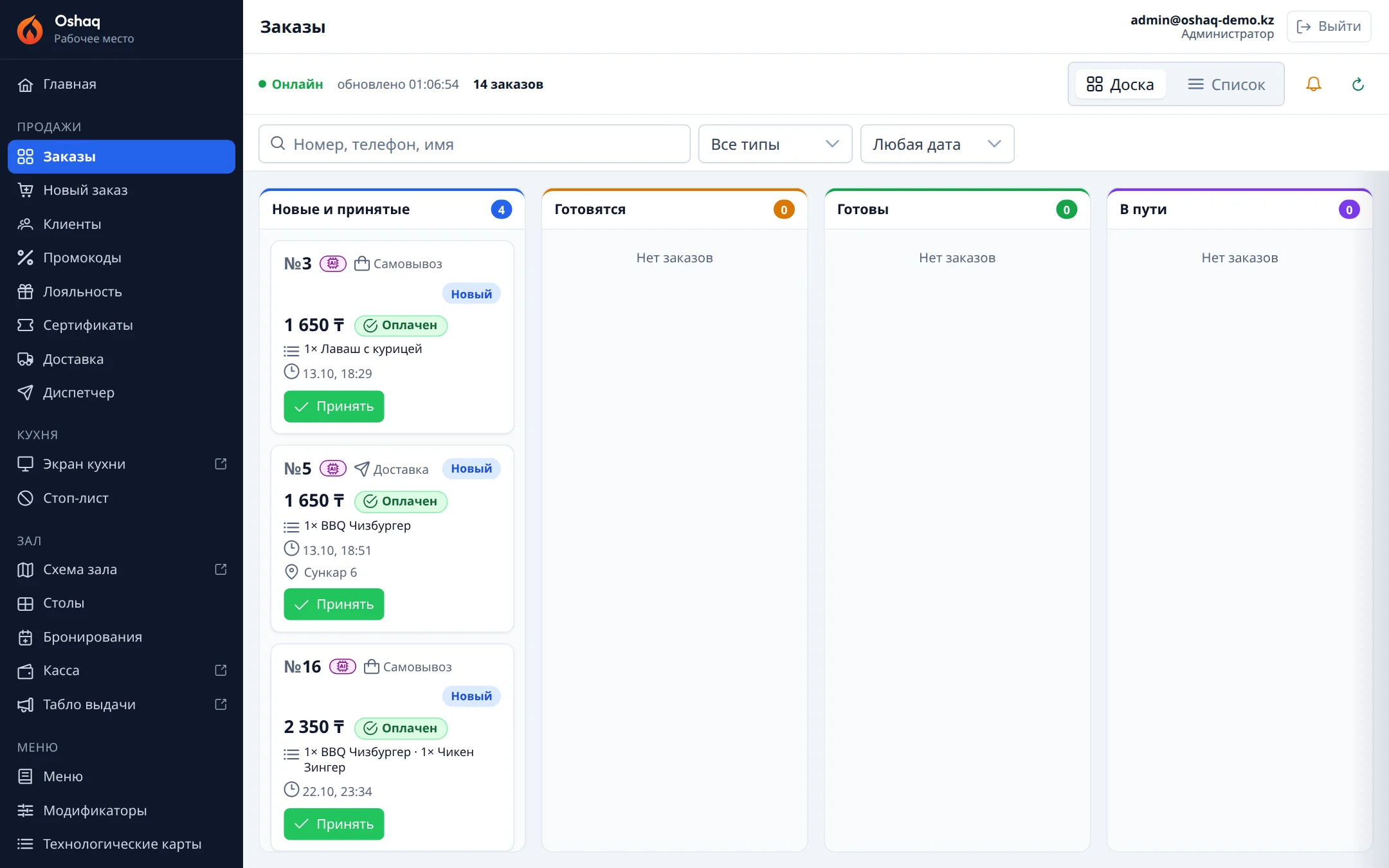Refresh orders with the reload icon

point(1357,84)
